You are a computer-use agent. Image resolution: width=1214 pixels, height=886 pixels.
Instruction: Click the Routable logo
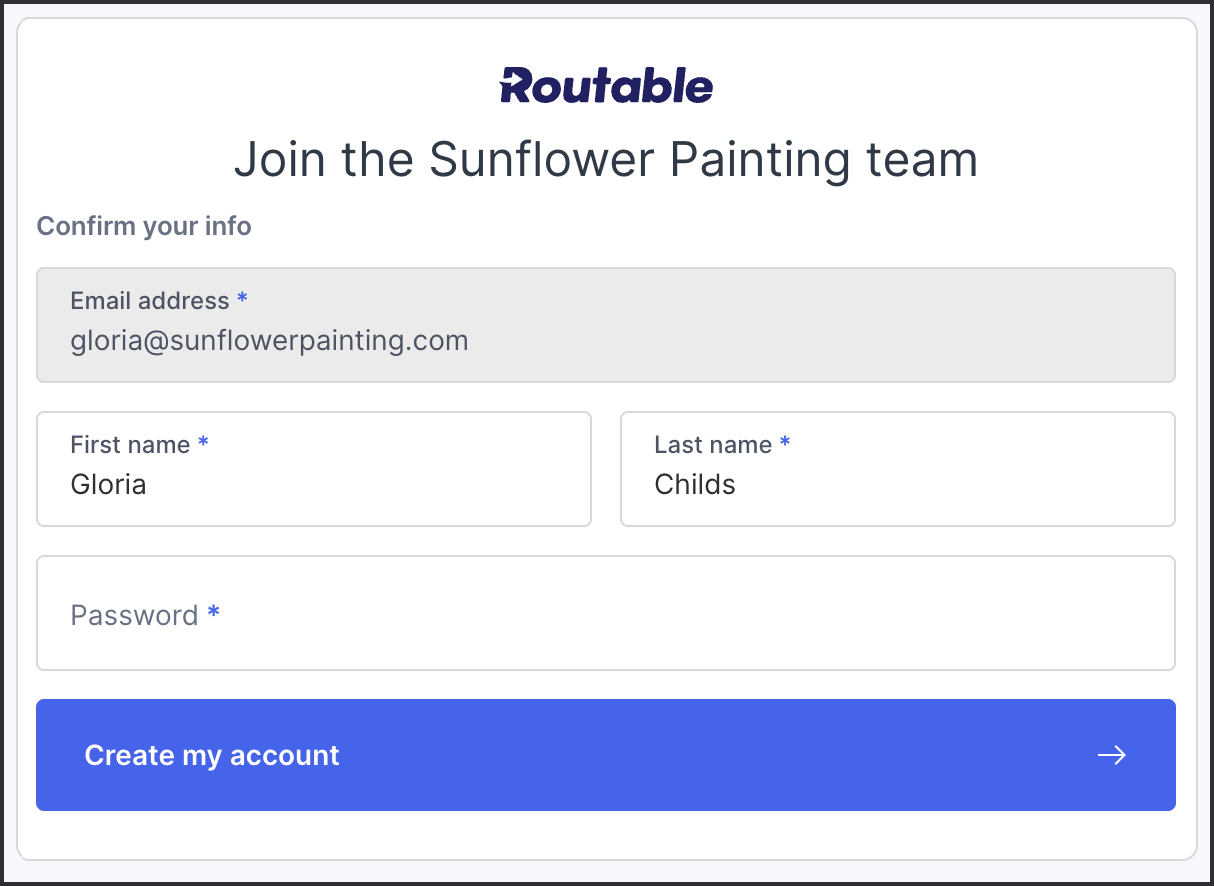pyautogui.click(x=606, y=86)
